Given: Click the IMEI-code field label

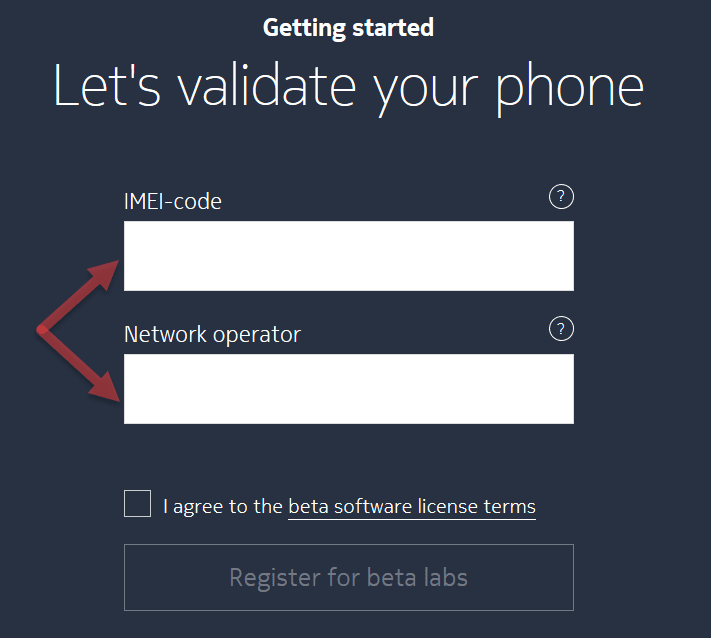Looking at the screenshot, I should click(x=173, y=201).
